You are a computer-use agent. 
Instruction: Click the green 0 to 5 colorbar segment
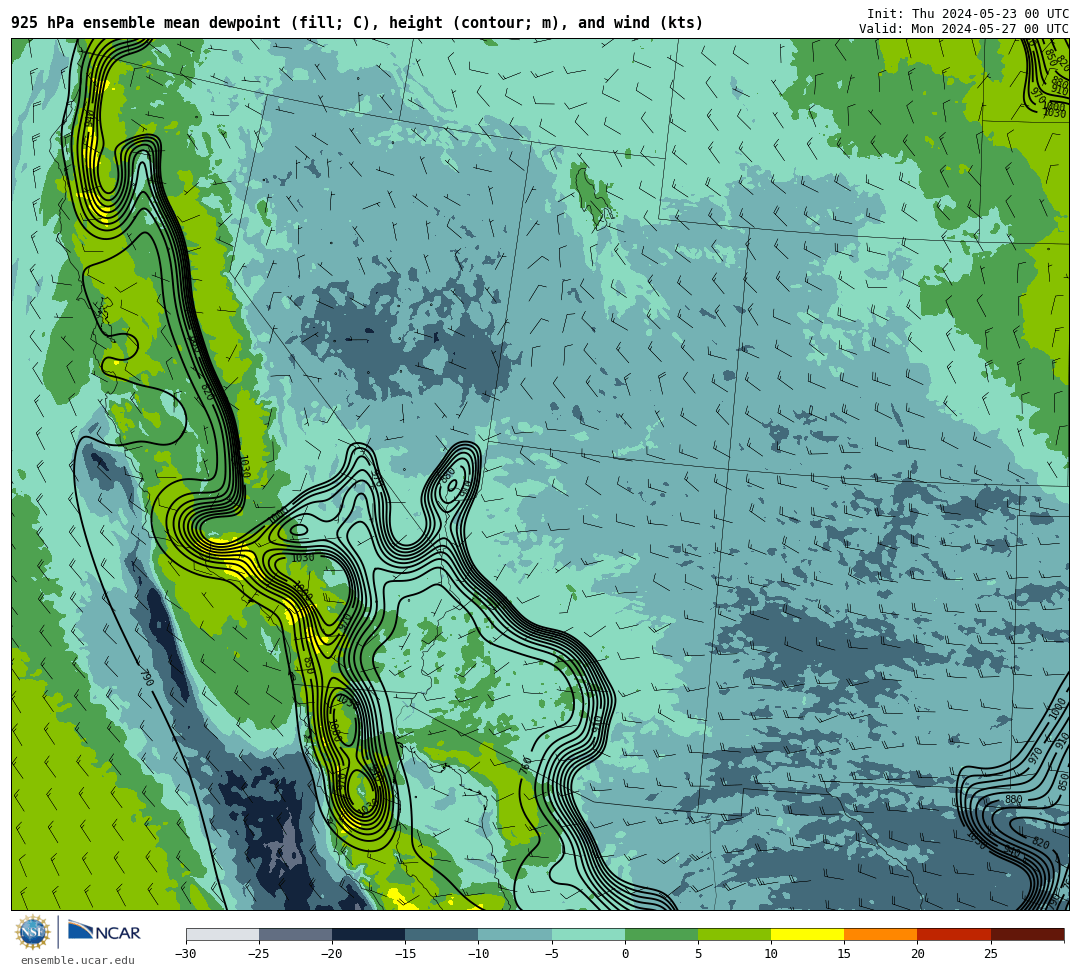click(x=661, y=934)
